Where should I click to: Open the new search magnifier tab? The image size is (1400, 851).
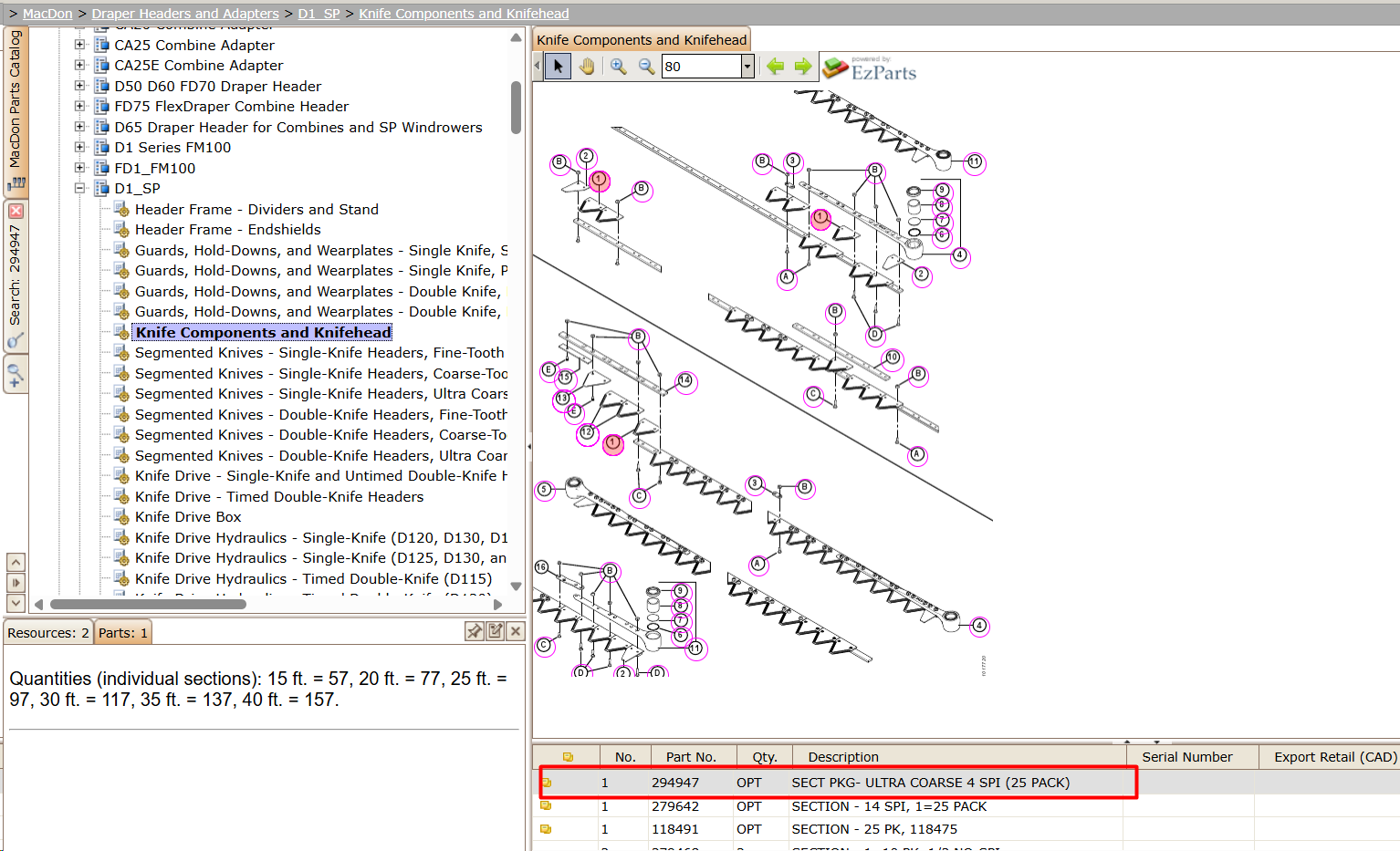[16, 374]
